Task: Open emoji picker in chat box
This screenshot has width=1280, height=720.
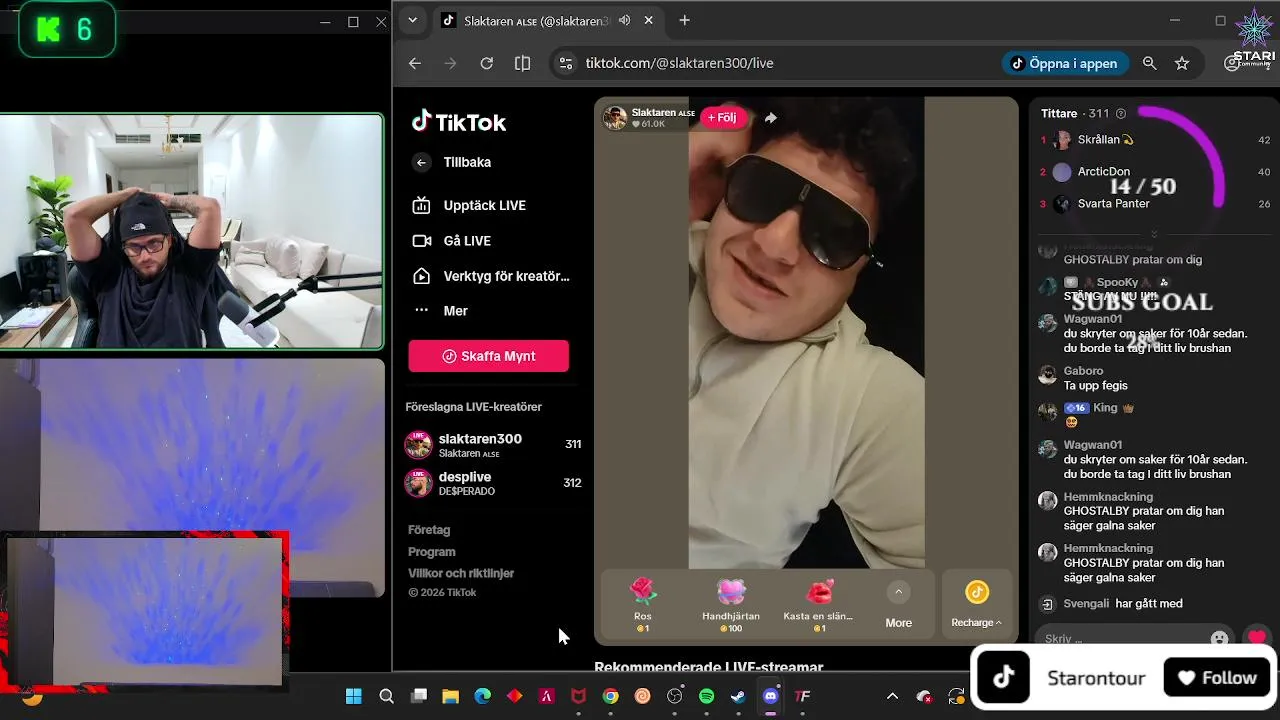Action: click(1219, 638)
